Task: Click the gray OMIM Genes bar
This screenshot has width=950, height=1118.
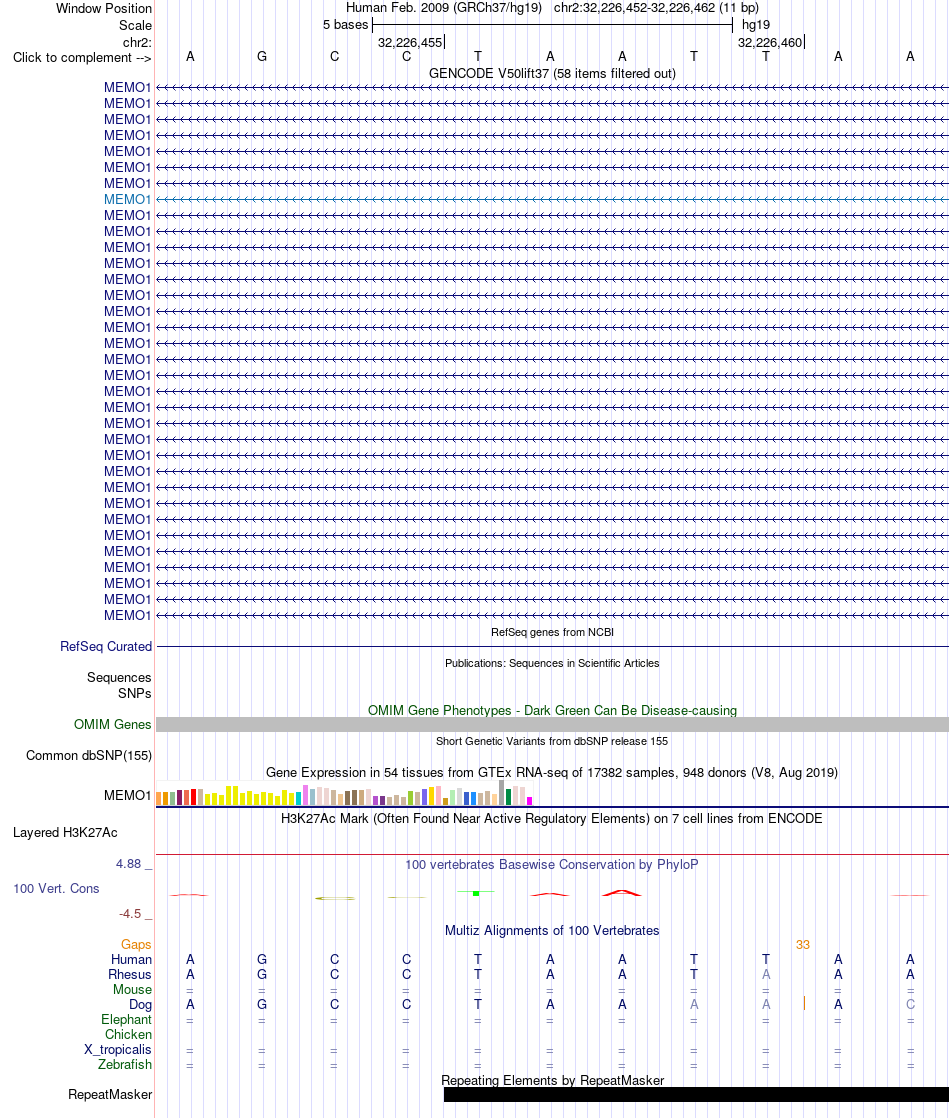Action: (x=552, y=724)
